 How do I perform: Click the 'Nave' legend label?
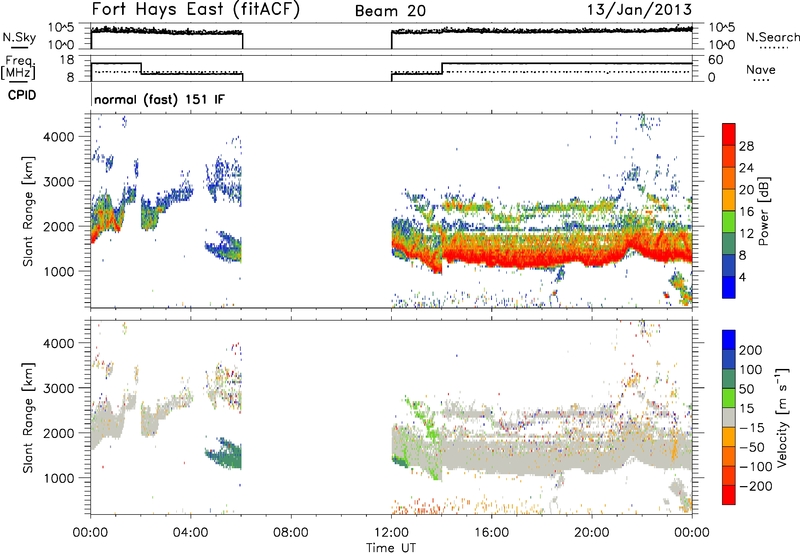point(760,69)
